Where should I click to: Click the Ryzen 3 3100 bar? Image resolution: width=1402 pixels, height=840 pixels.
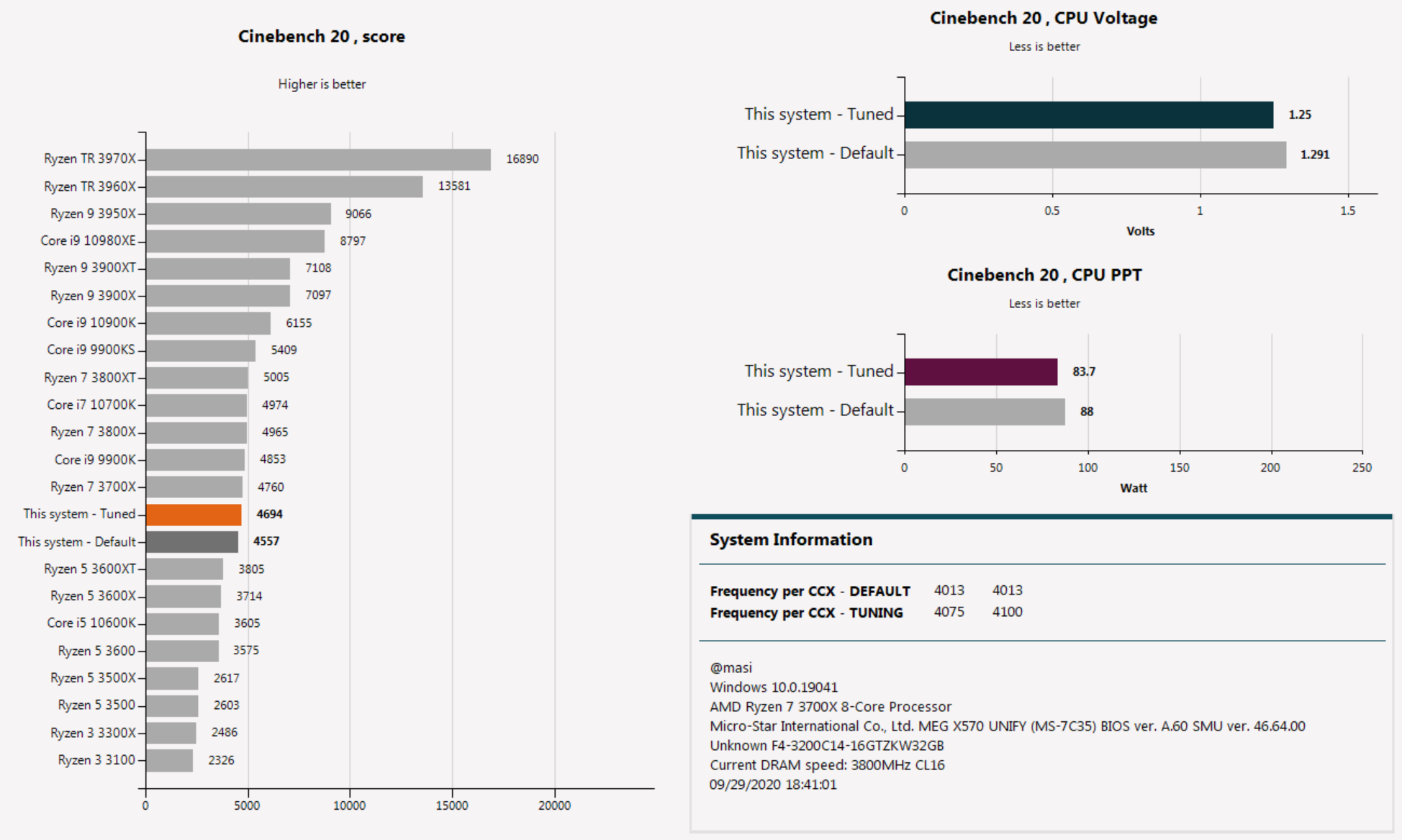coord(169,760)
